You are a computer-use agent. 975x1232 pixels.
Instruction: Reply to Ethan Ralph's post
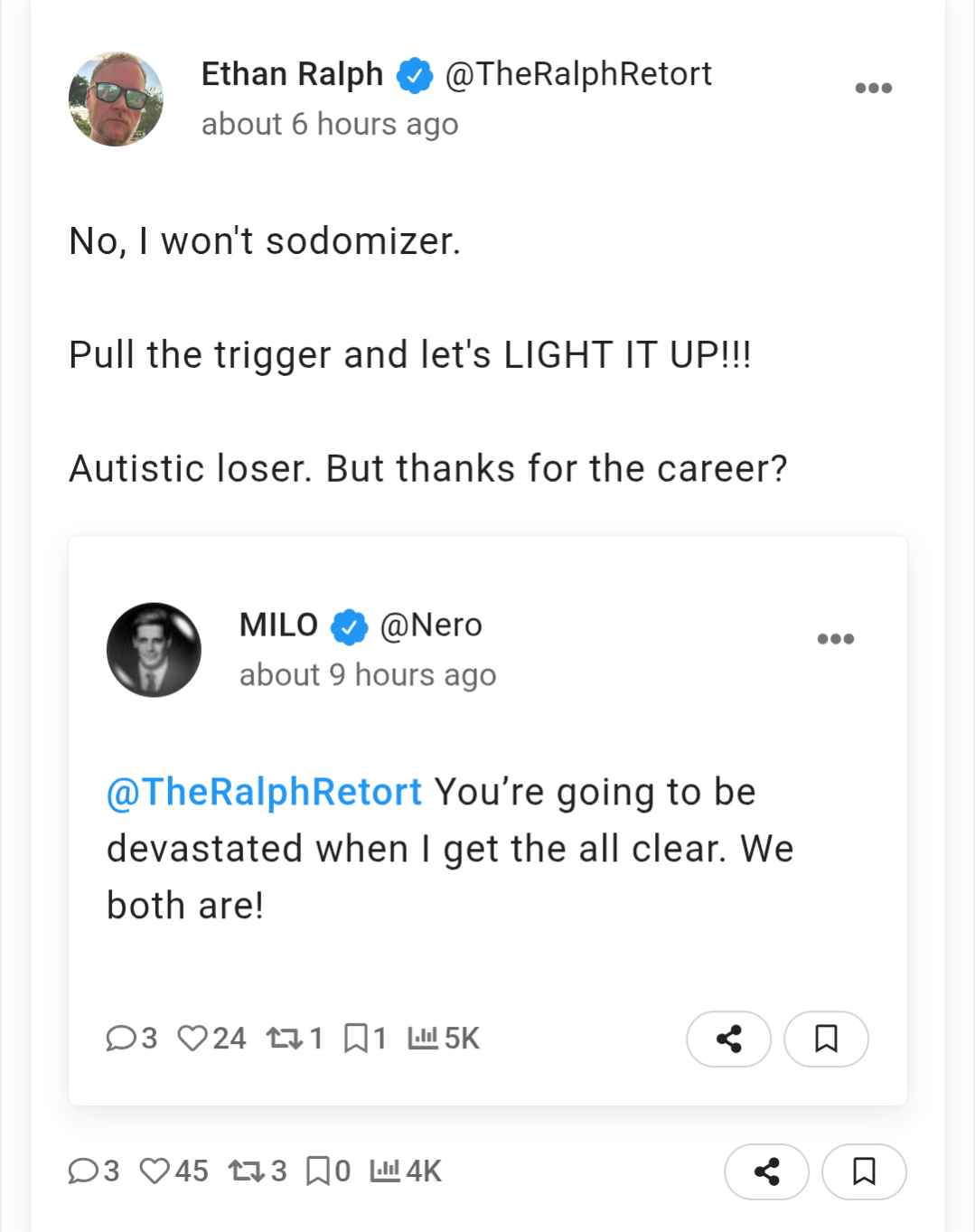pyautogui.click(x=84, y=1171)
